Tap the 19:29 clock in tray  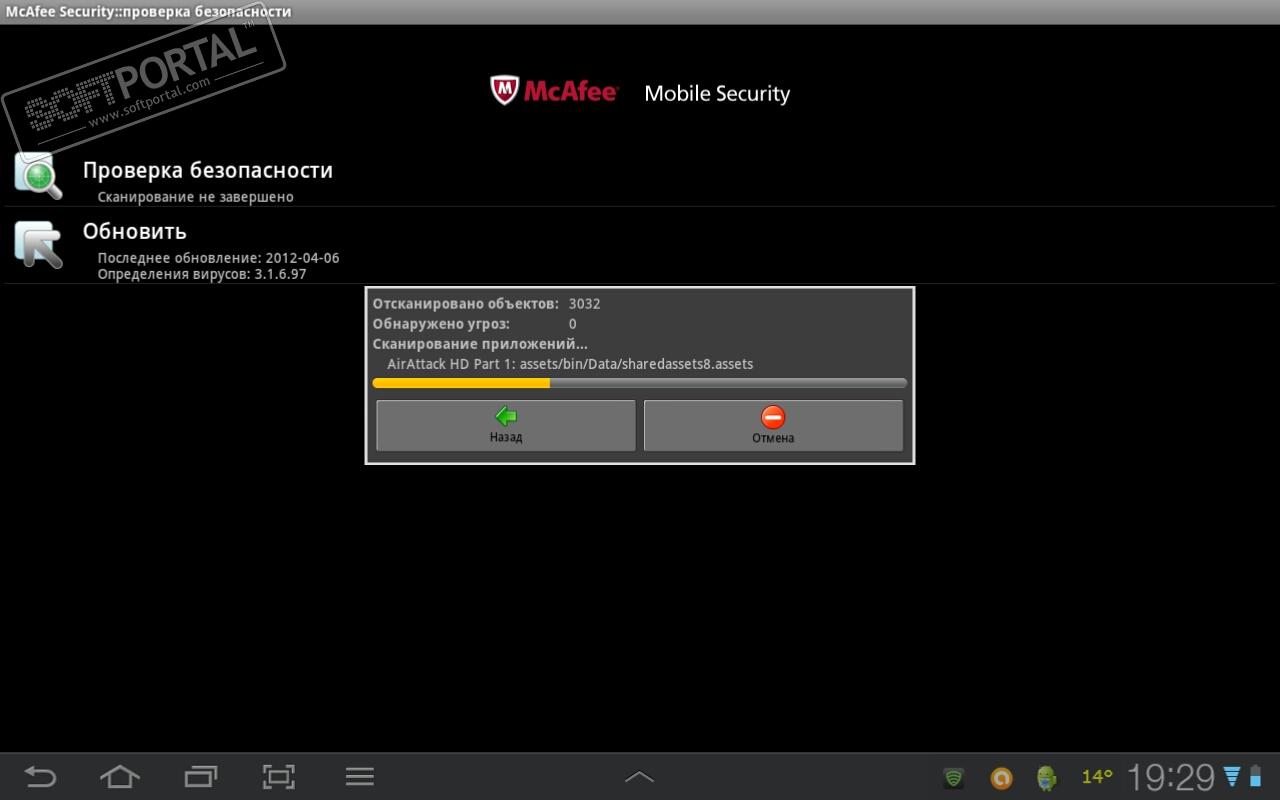click(x=1171, y=777)
